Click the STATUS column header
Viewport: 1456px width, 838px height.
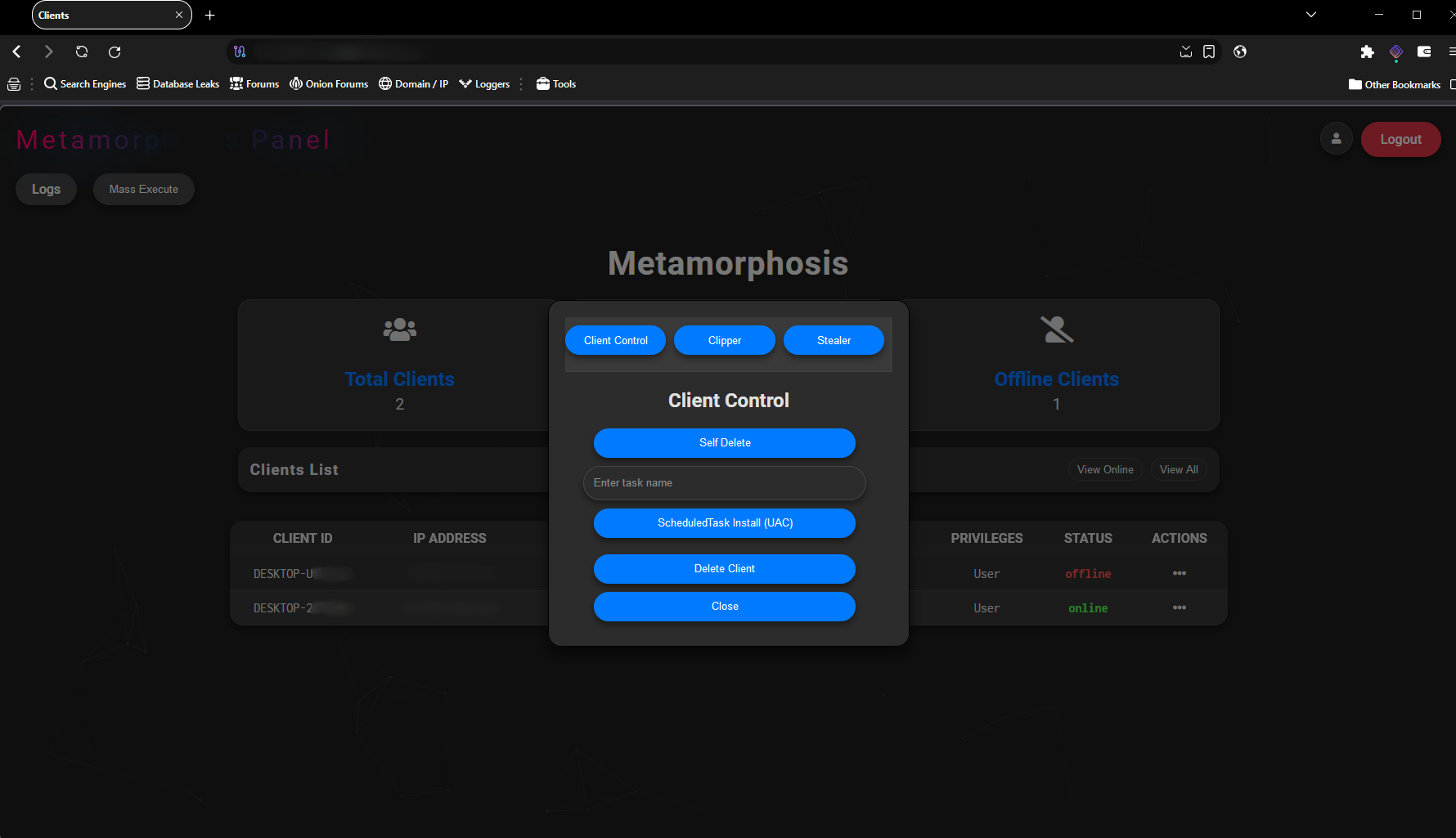click(x=1088, y=538)
